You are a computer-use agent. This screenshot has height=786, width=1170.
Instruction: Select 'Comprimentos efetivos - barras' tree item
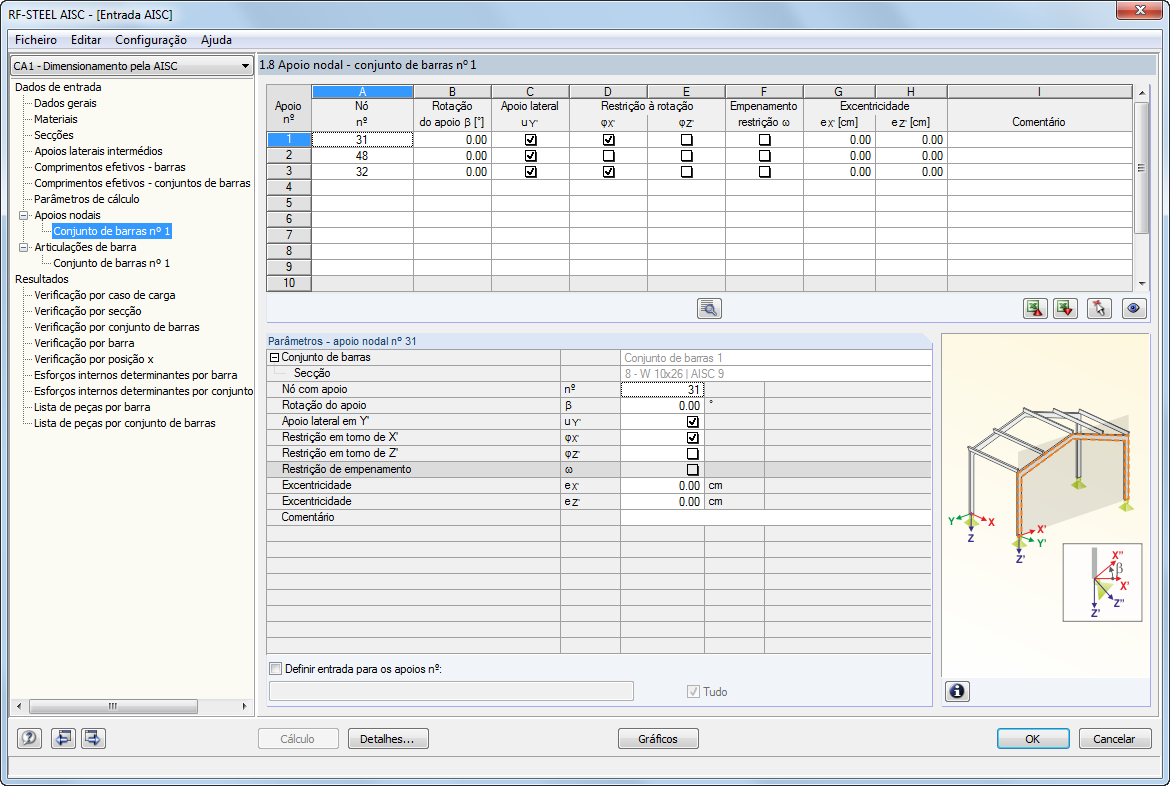pyautogui.click(x=110, y=167)
